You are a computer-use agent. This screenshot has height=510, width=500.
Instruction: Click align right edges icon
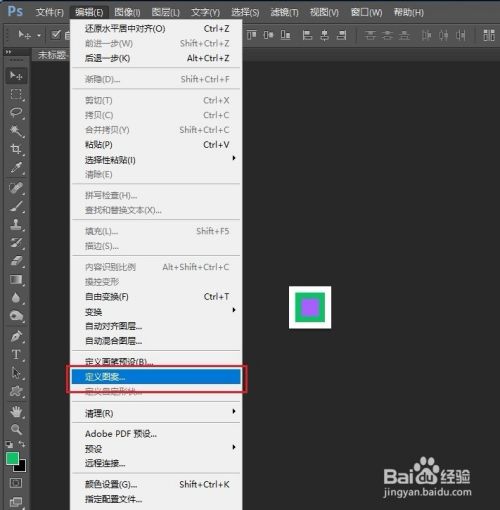coord(341,35)
